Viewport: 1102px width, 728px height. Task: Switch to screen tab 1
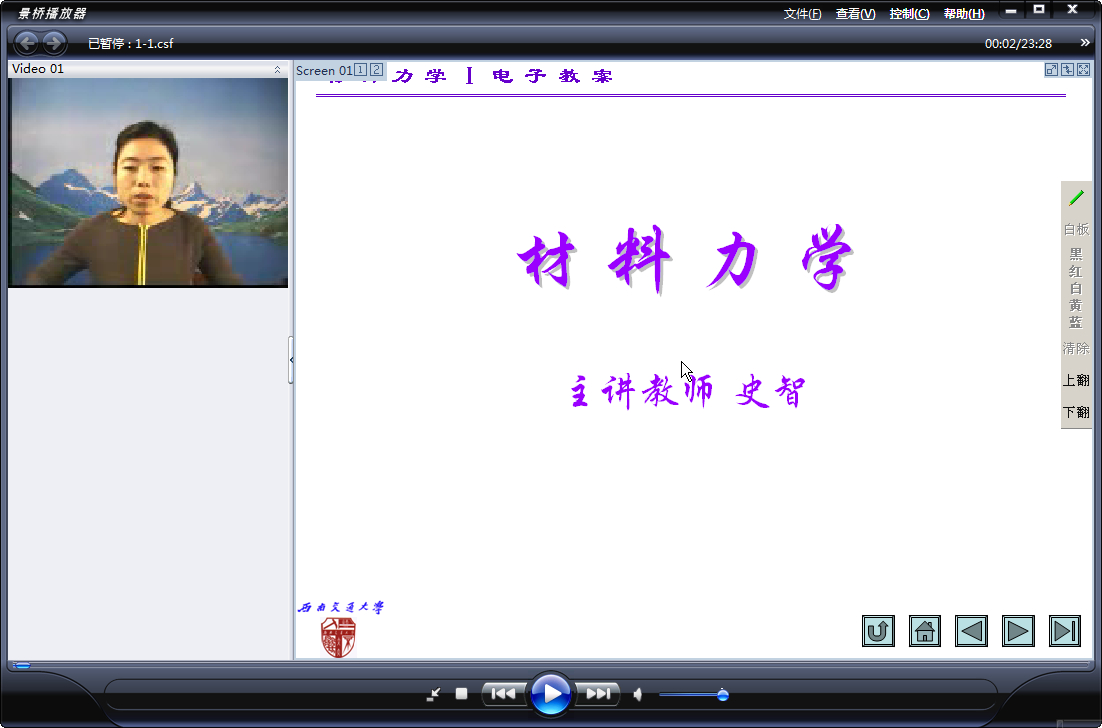click(x=361, y=70)
